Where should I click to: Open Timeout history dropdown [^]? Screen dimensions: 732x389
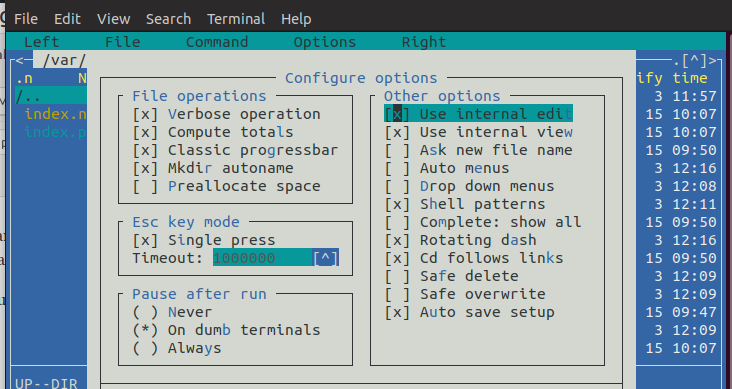(325, 258)
